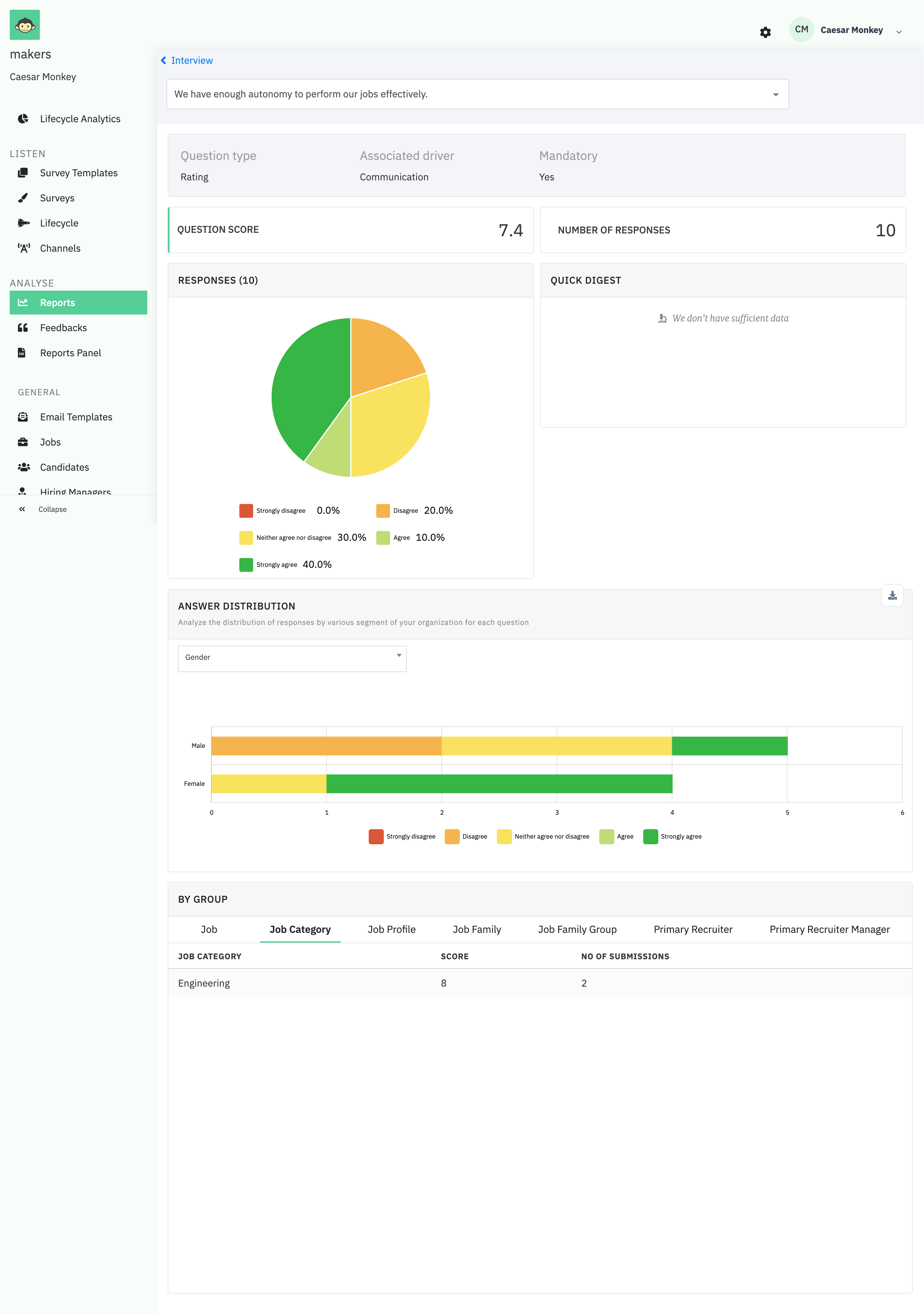The image size is (924, 1314).
Task: Open settings via the gear icon
Action: (x=765, y=32)
